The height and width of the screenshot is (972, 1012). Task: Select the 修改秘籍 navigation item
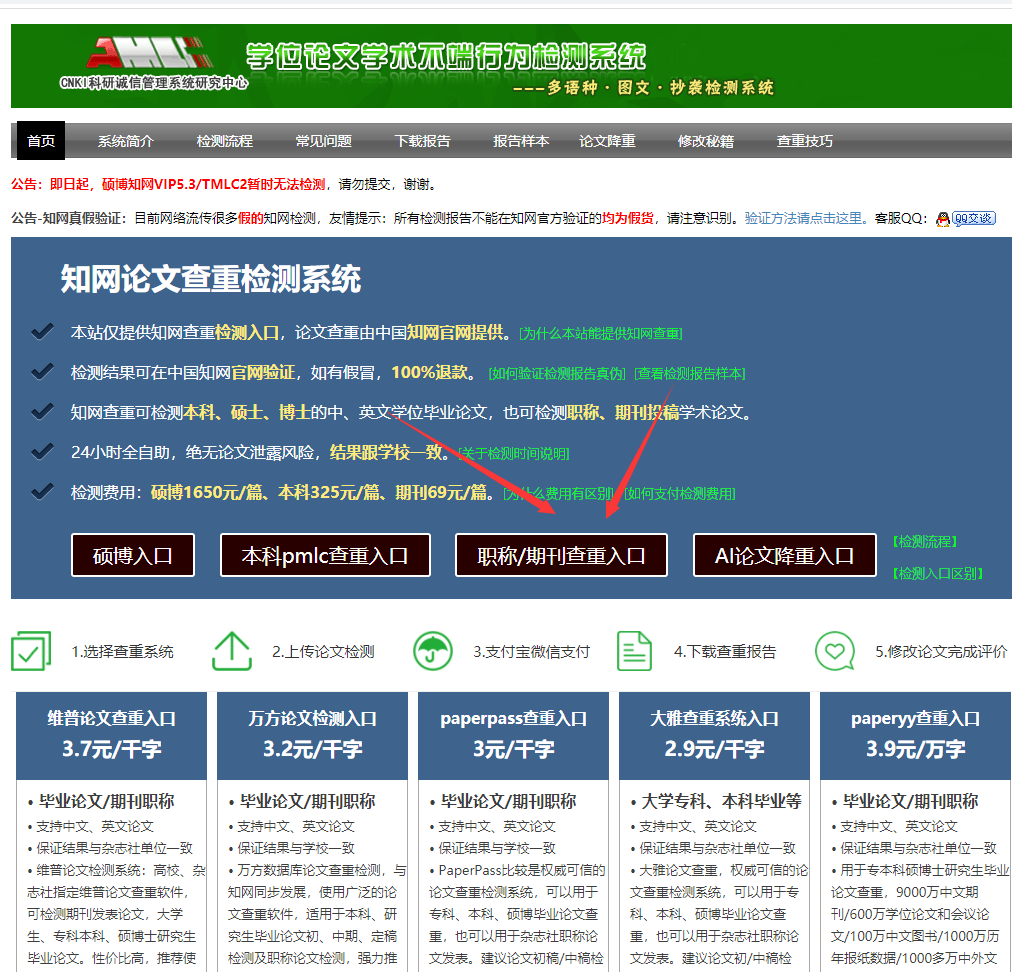click(x=705, y=141)
